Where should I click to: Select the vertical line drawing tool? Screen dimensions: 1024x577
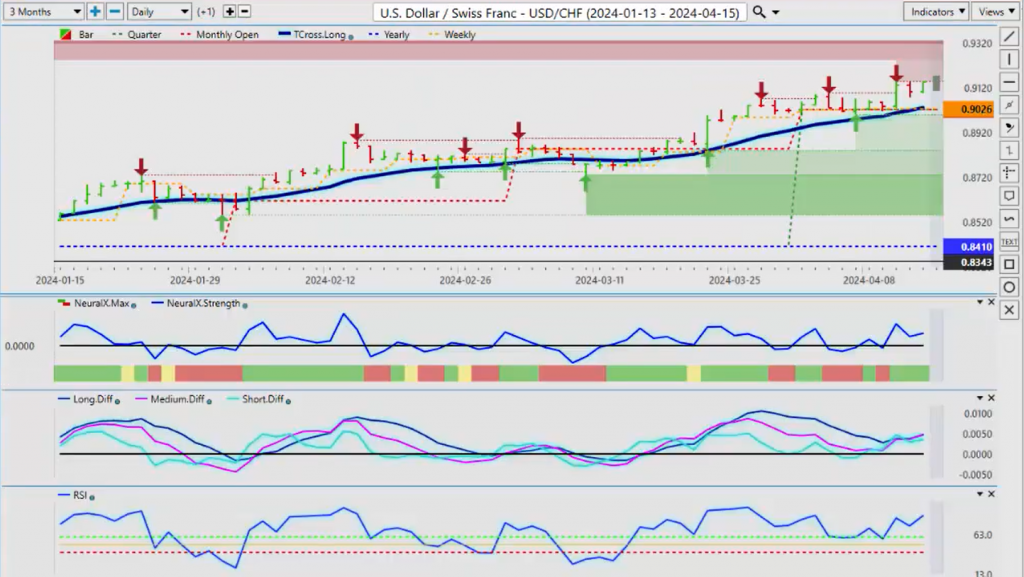(1009, 59)
